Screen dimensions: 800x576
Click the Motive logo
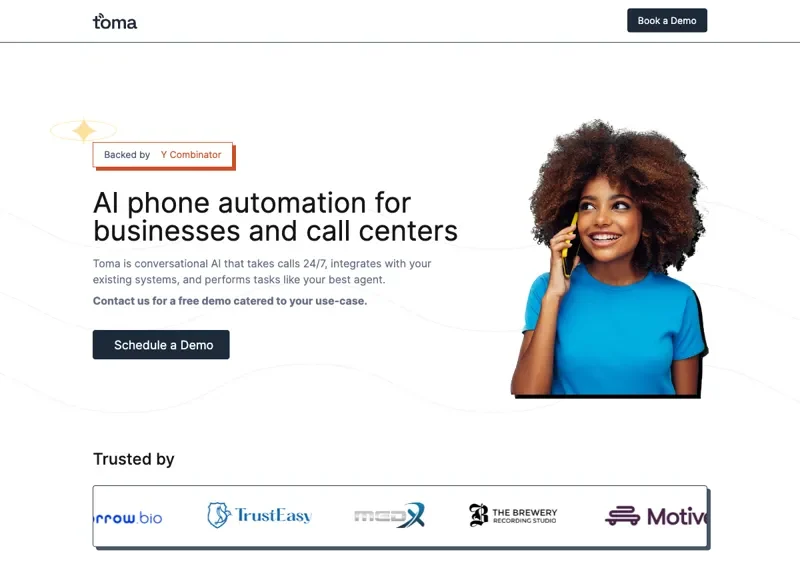[x=656, y=516]
